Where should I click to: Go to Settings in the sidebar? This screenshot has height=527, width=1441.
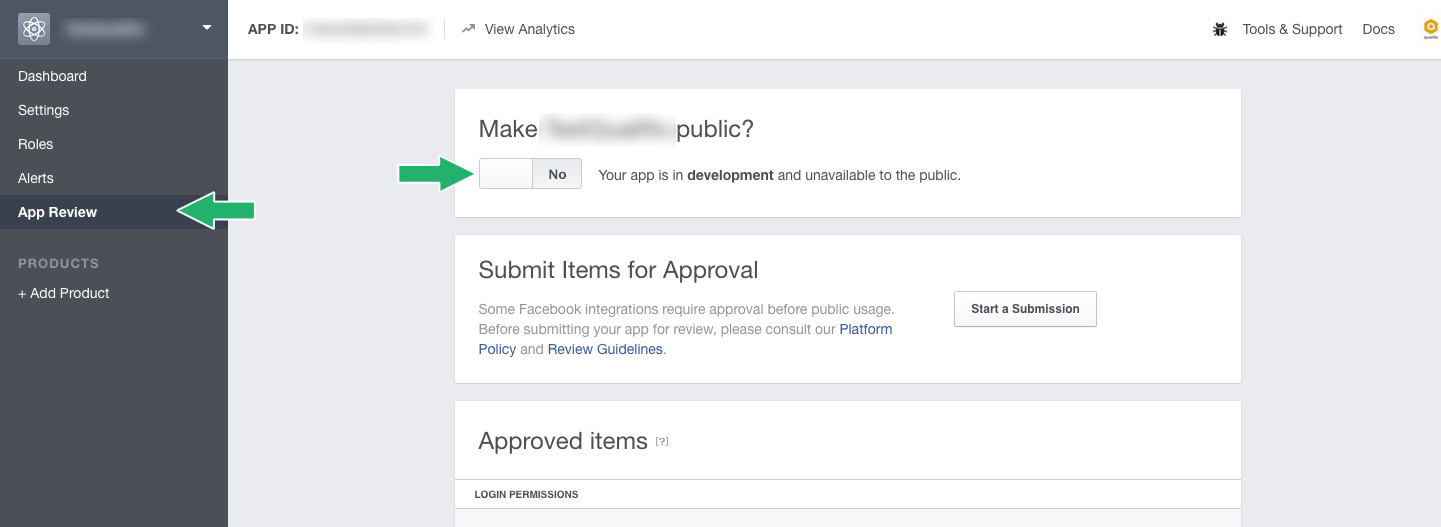(x=43, y=110)
